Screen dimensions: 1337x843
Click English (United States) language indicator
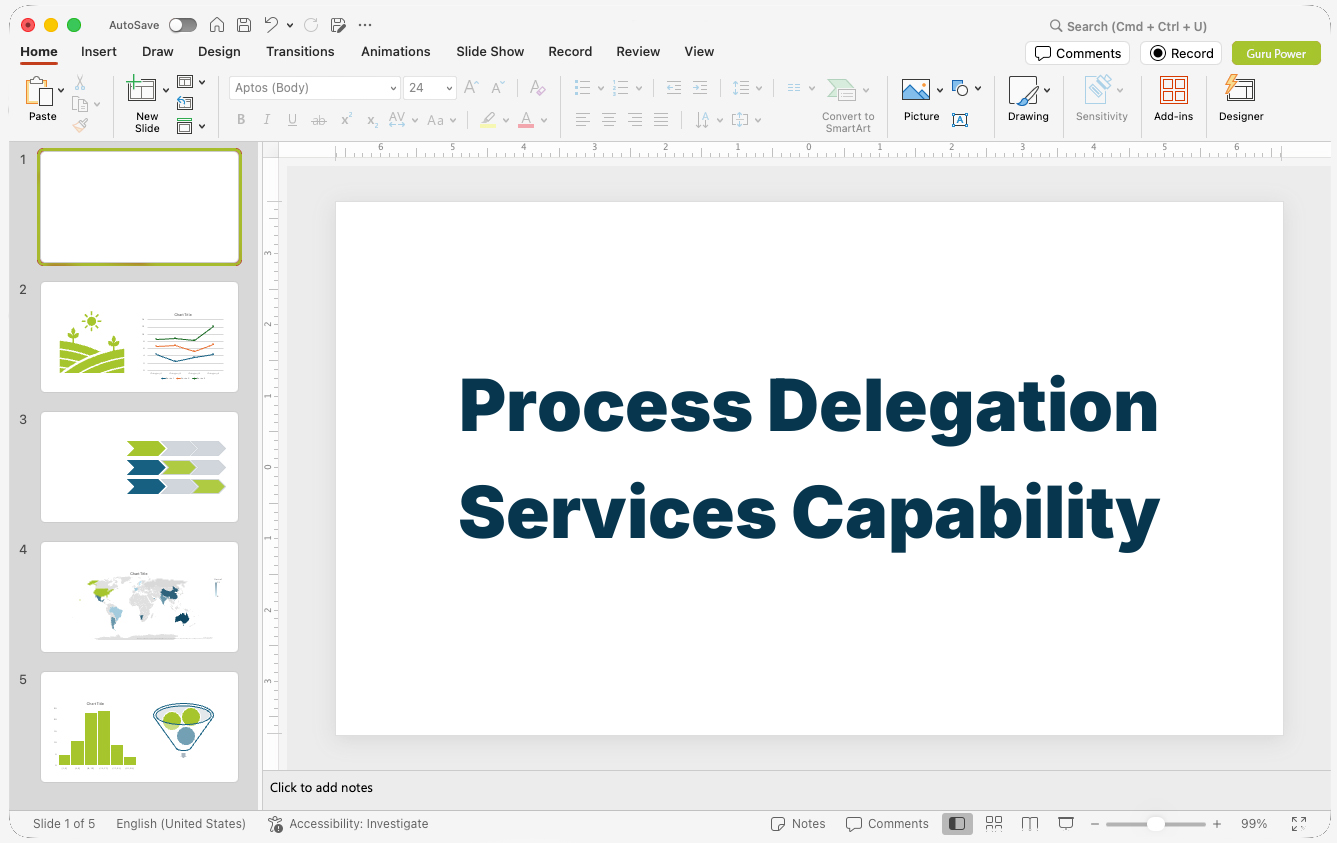181,824
